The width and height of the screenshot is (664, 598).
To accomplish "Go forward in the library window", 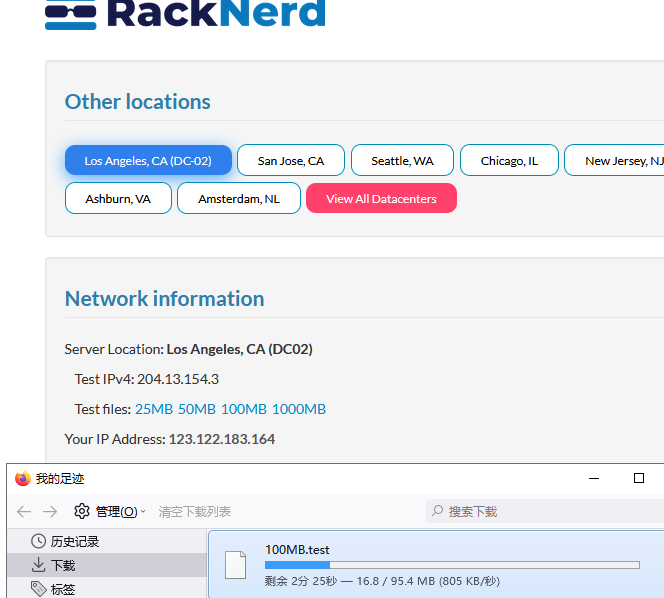I will 50,512.
